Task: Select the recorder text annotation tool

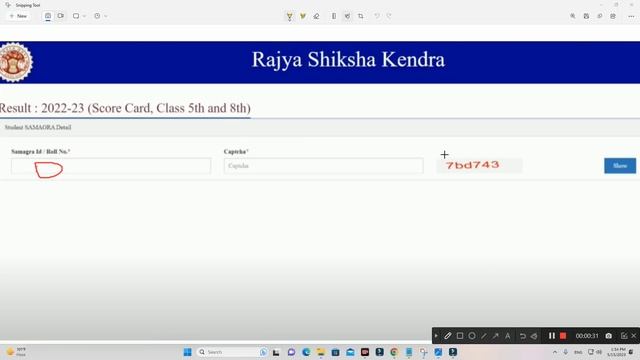Action: (508, 336)
